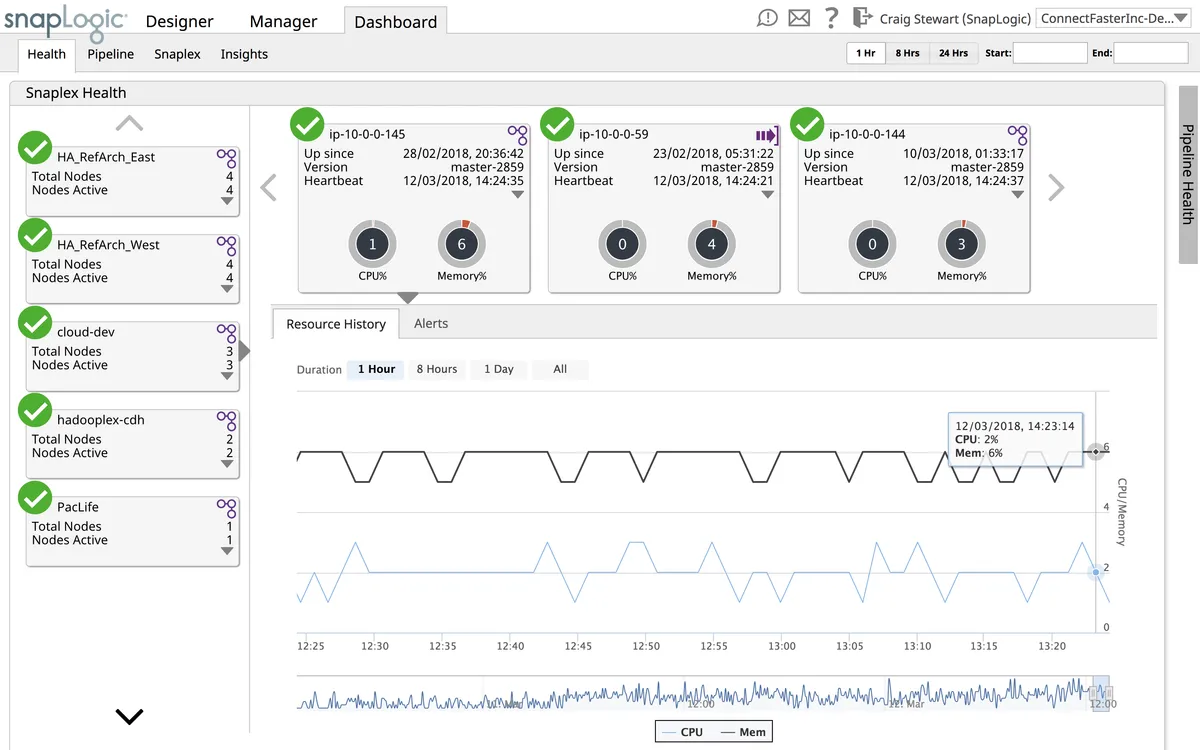Screen dimensions: 1200x750
Task: Click the ip-10-0-0-59 Memory% gauge
Action: pos(712,244)
